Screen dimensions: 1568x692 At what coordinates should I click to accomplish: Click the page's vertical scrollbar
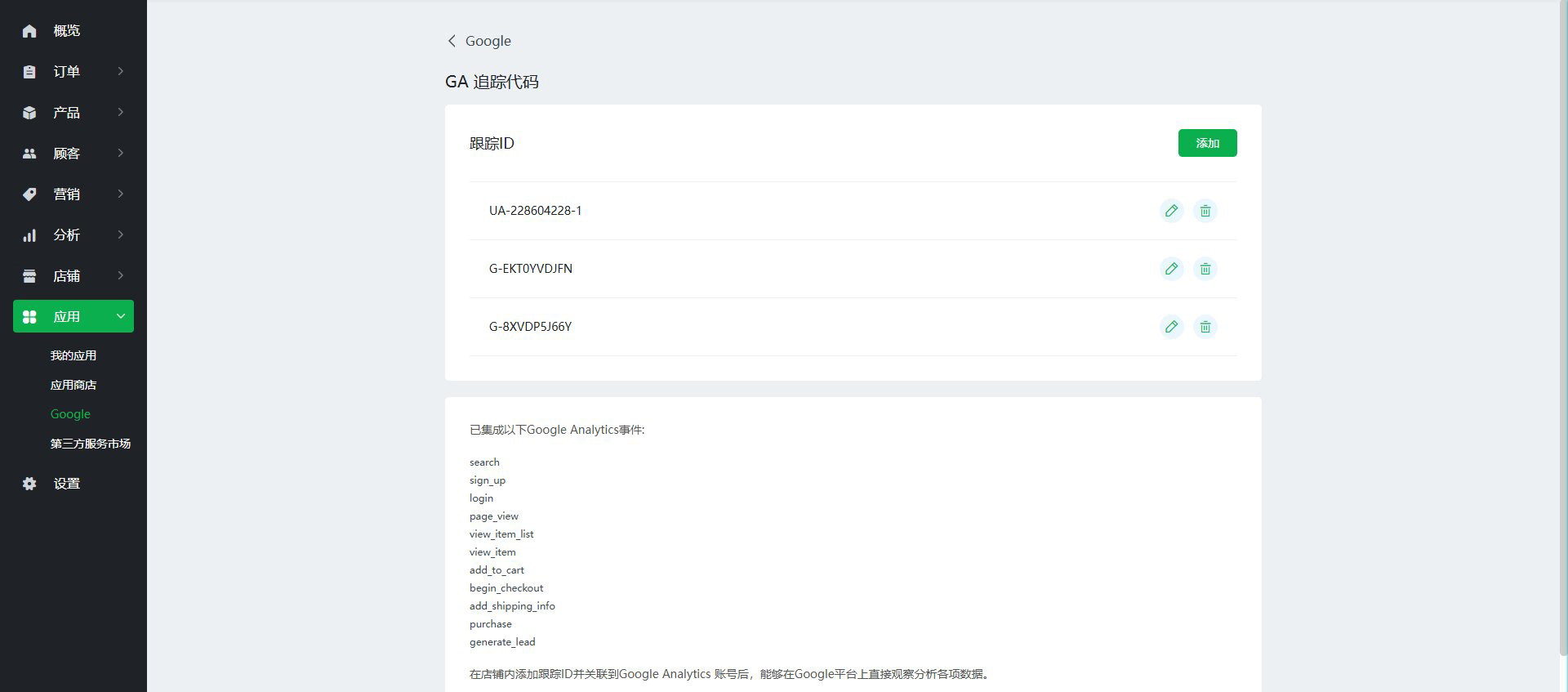pos(1563,327)
